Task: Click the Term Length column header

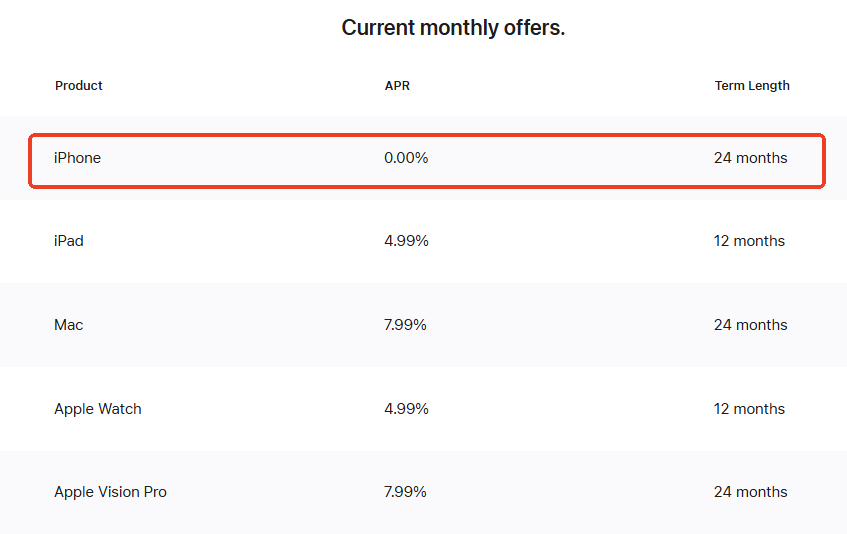Action: click(752, 86)
